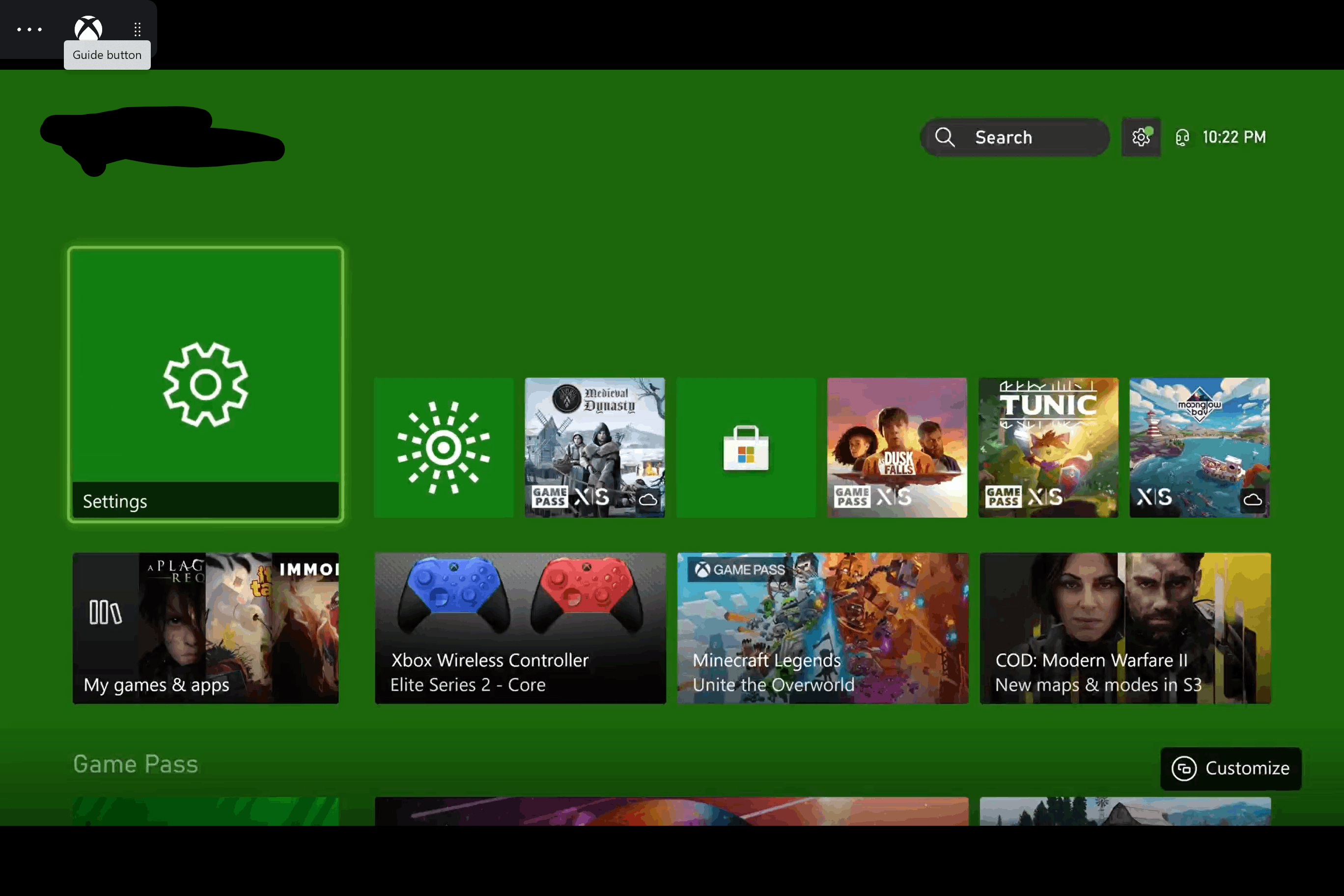
Task: Click the Customize button for dashboard
Action: point(1231,768)
